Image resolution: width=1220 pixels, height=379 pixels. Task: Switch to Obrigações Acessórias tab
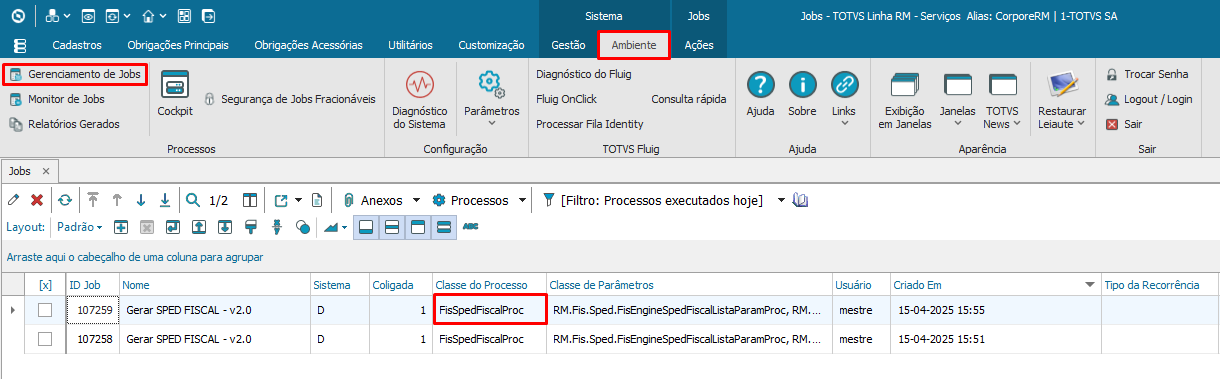tap(309, 45)
